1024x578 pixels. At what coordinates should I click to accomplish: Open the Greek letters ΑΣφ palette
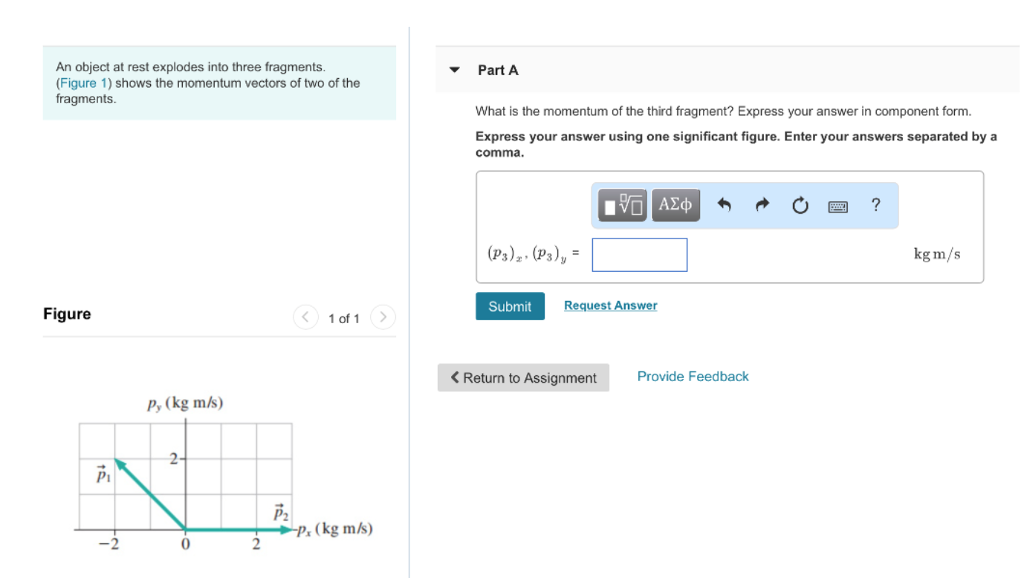pos(675,205)
